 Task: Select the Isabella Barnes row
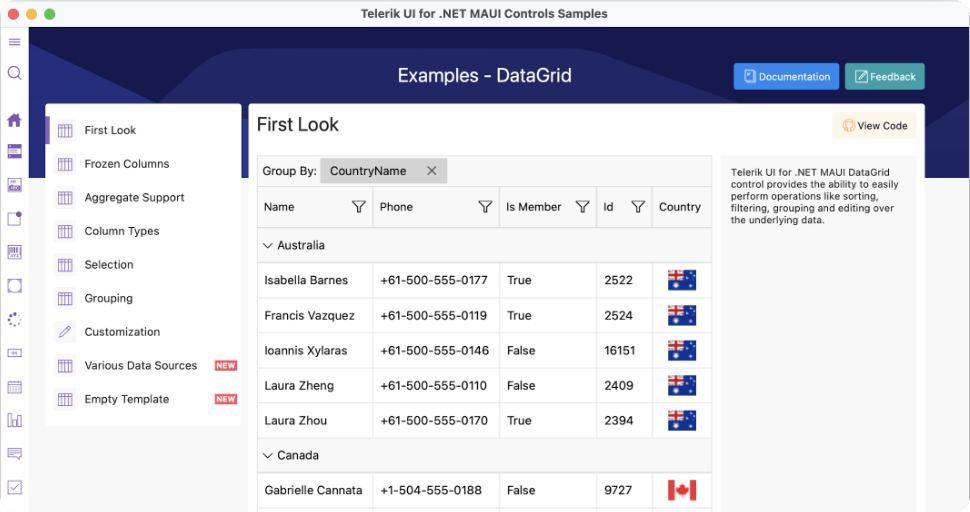click(306, 280)
